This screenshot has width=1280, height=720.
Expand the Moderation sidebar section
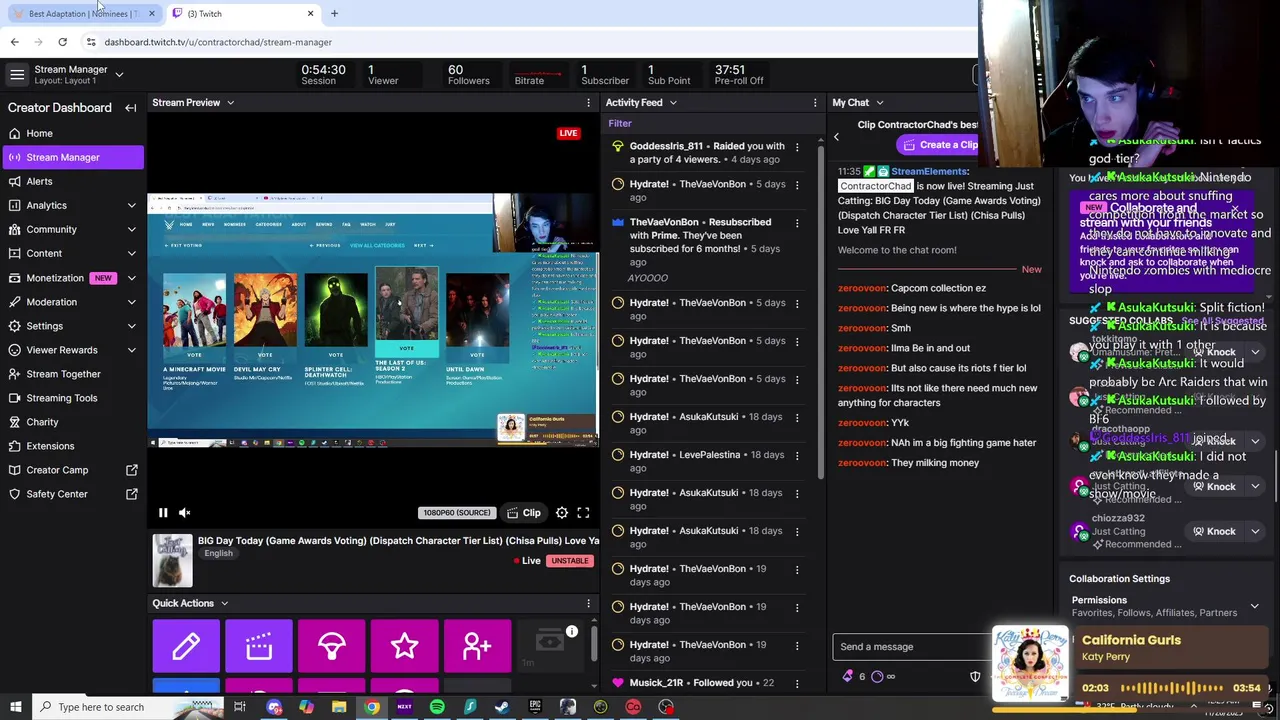point(131,302)
